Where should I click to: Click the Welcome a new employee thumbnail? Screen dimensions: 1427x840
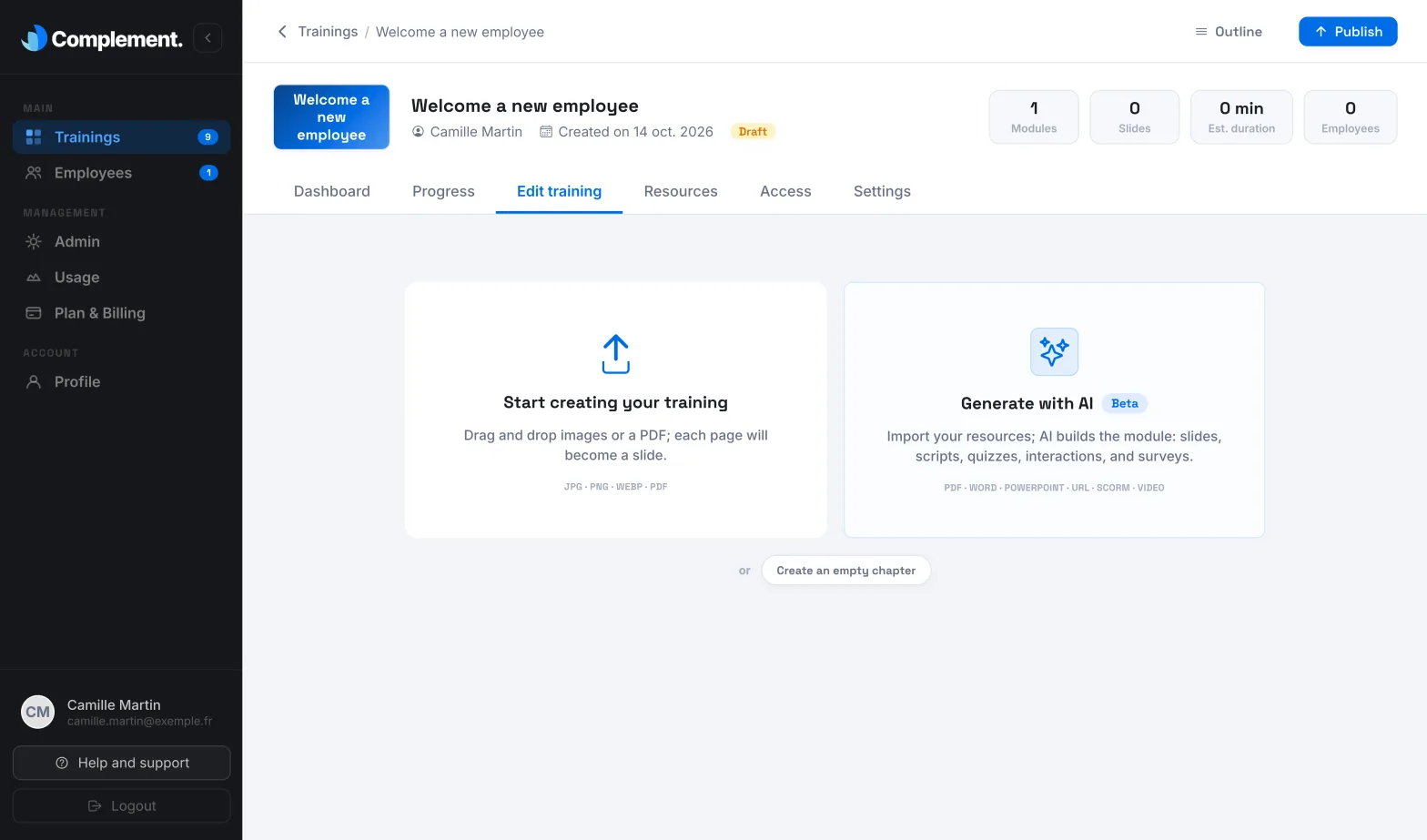tap(331, 117)
